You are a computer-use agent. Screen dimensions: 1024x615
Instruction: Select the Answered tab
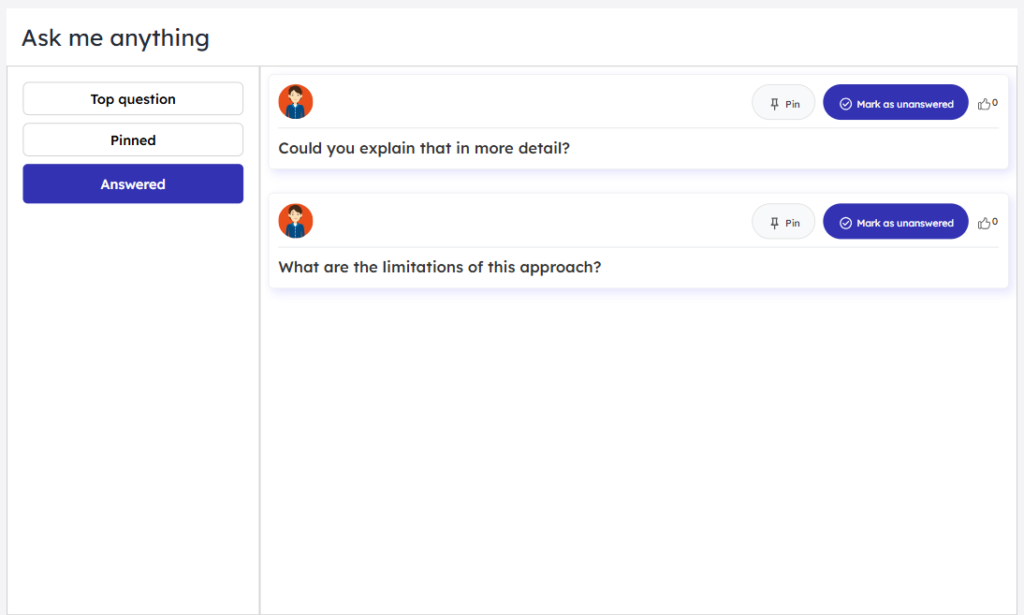(133, 184)
